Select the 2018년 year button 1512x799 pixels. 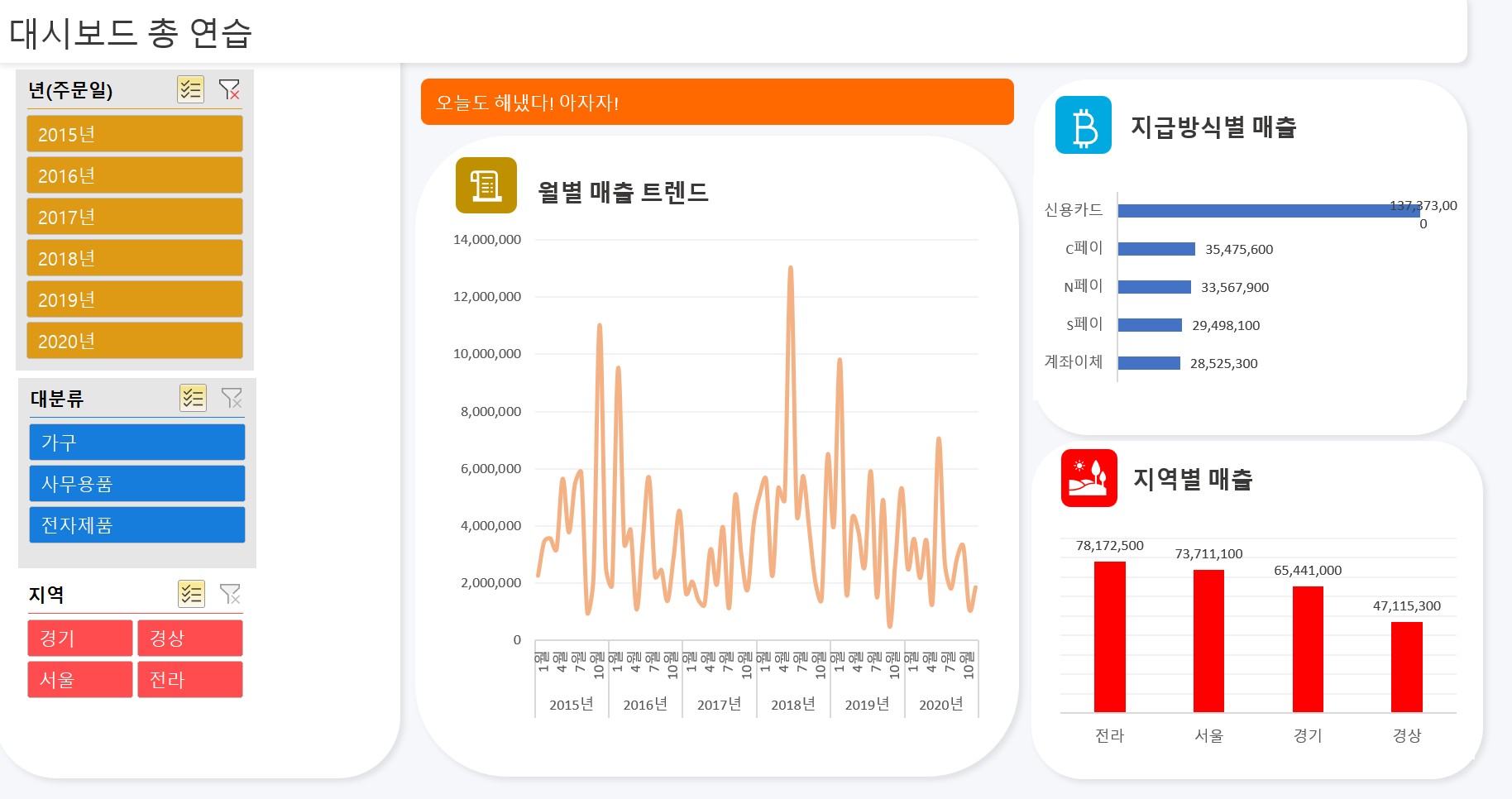[134, 257]
